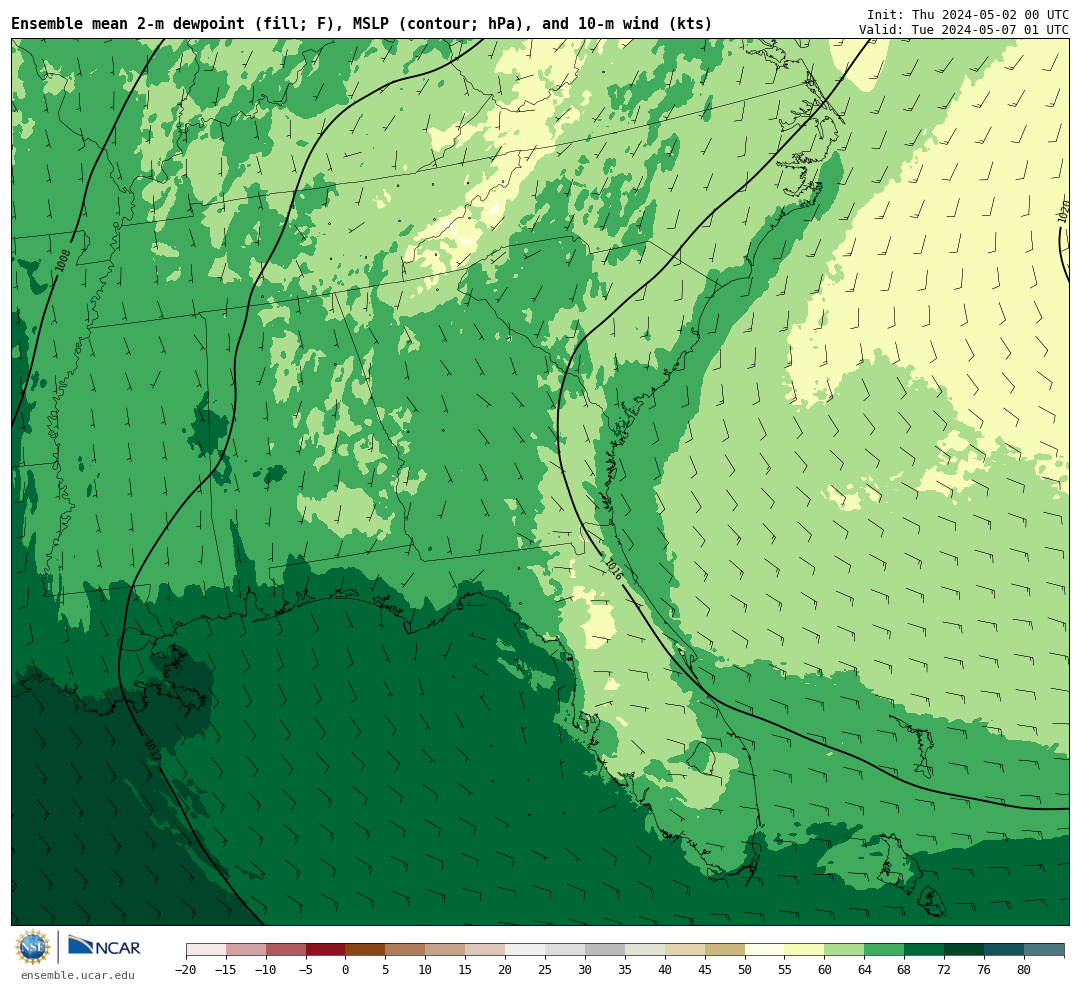Click the 1008 contour label

pyautogui.click(x=63, y=260)
